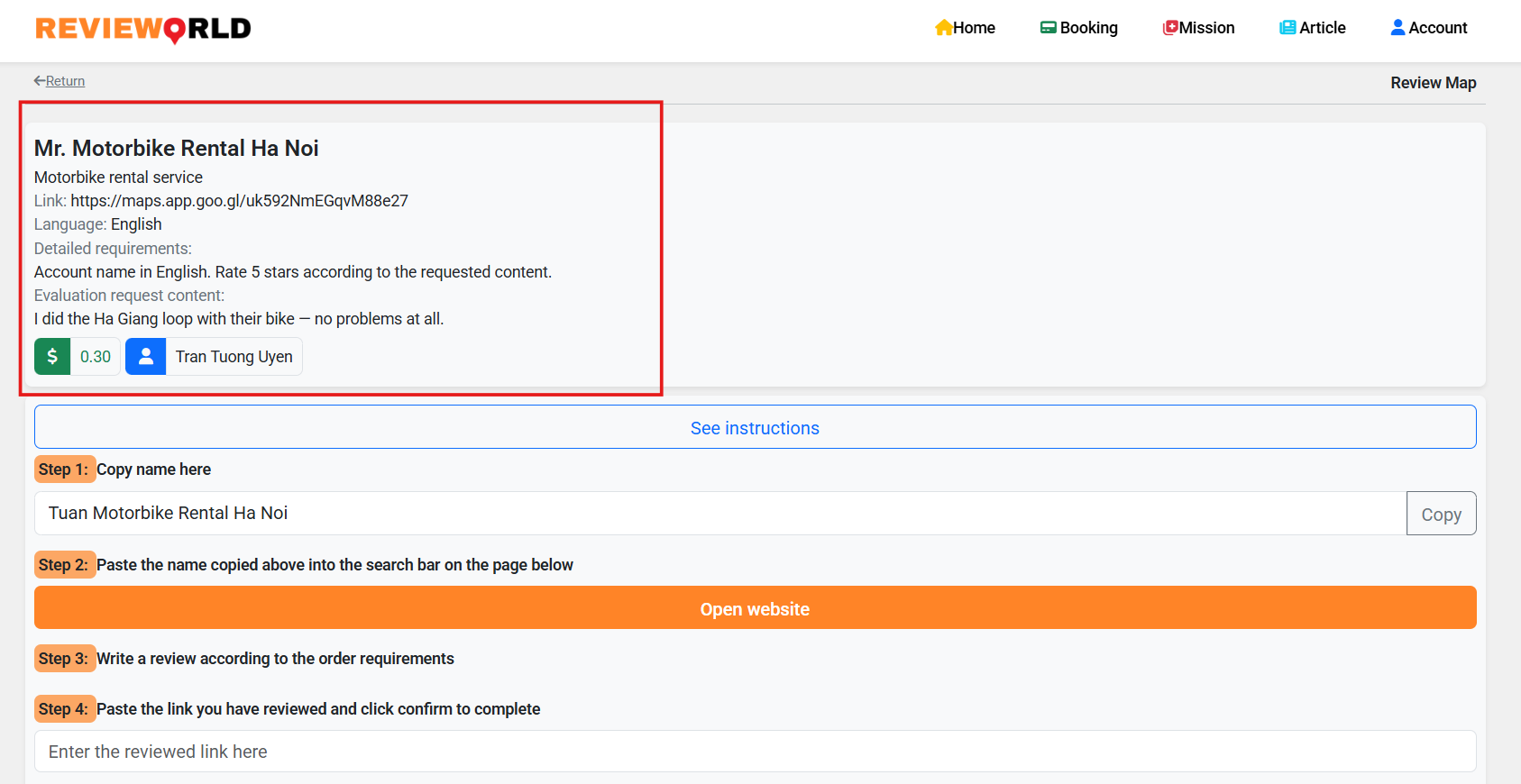1521x784 pixels.
Task: Click the Account person icon
Action: [x=1397, y=28]
